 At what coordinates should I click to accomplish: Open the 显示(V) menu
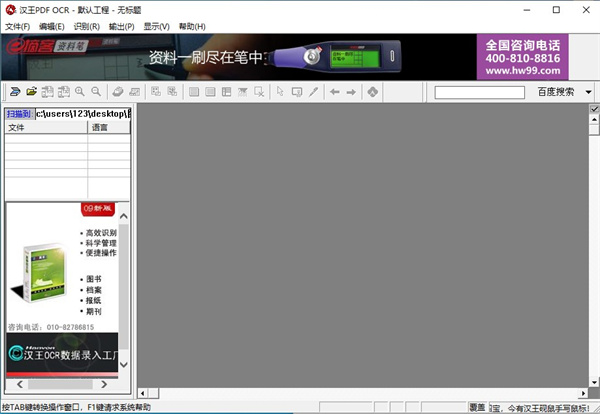tap(157, 26)
